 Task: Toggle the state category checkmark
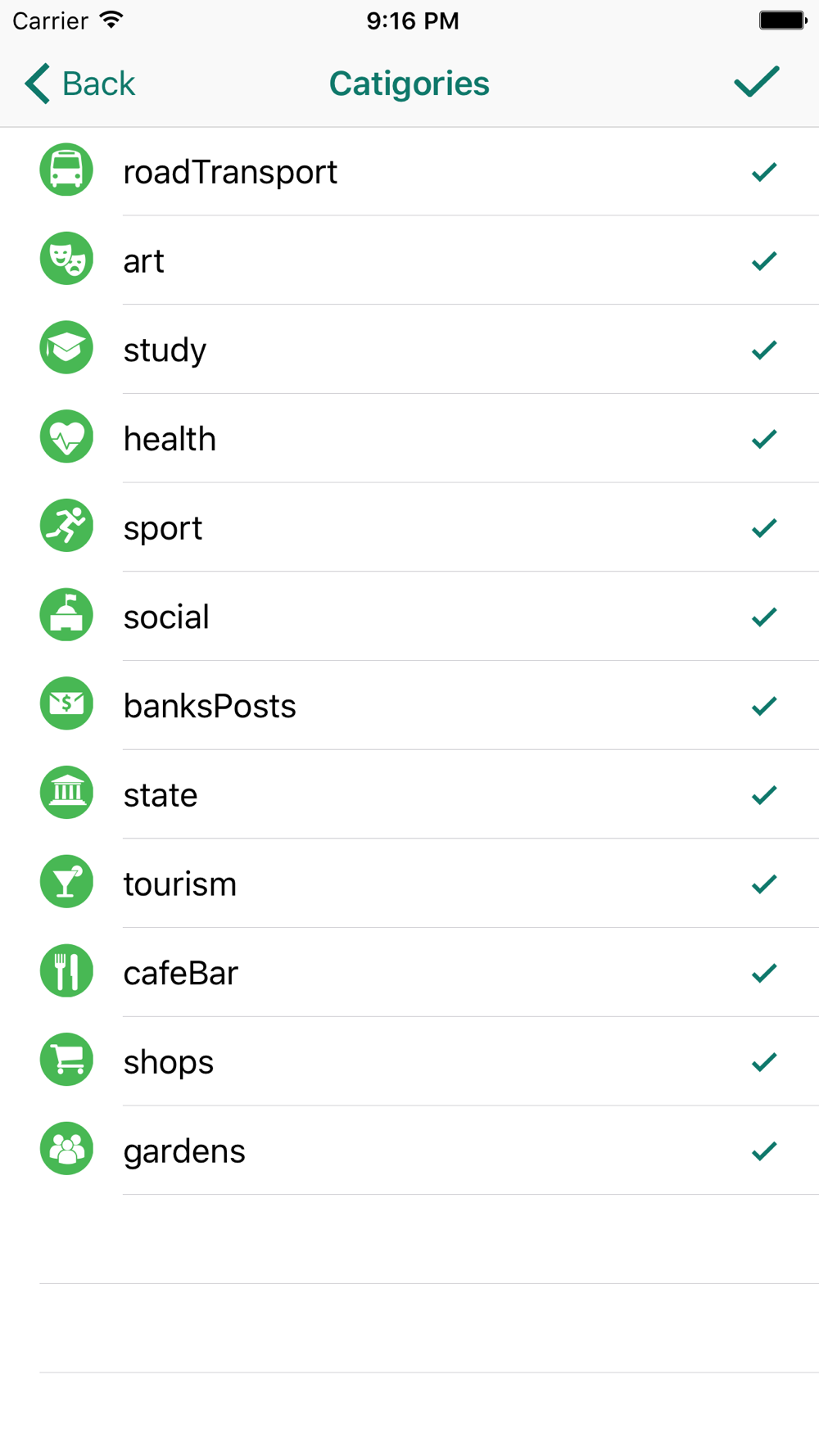(764, 795)
